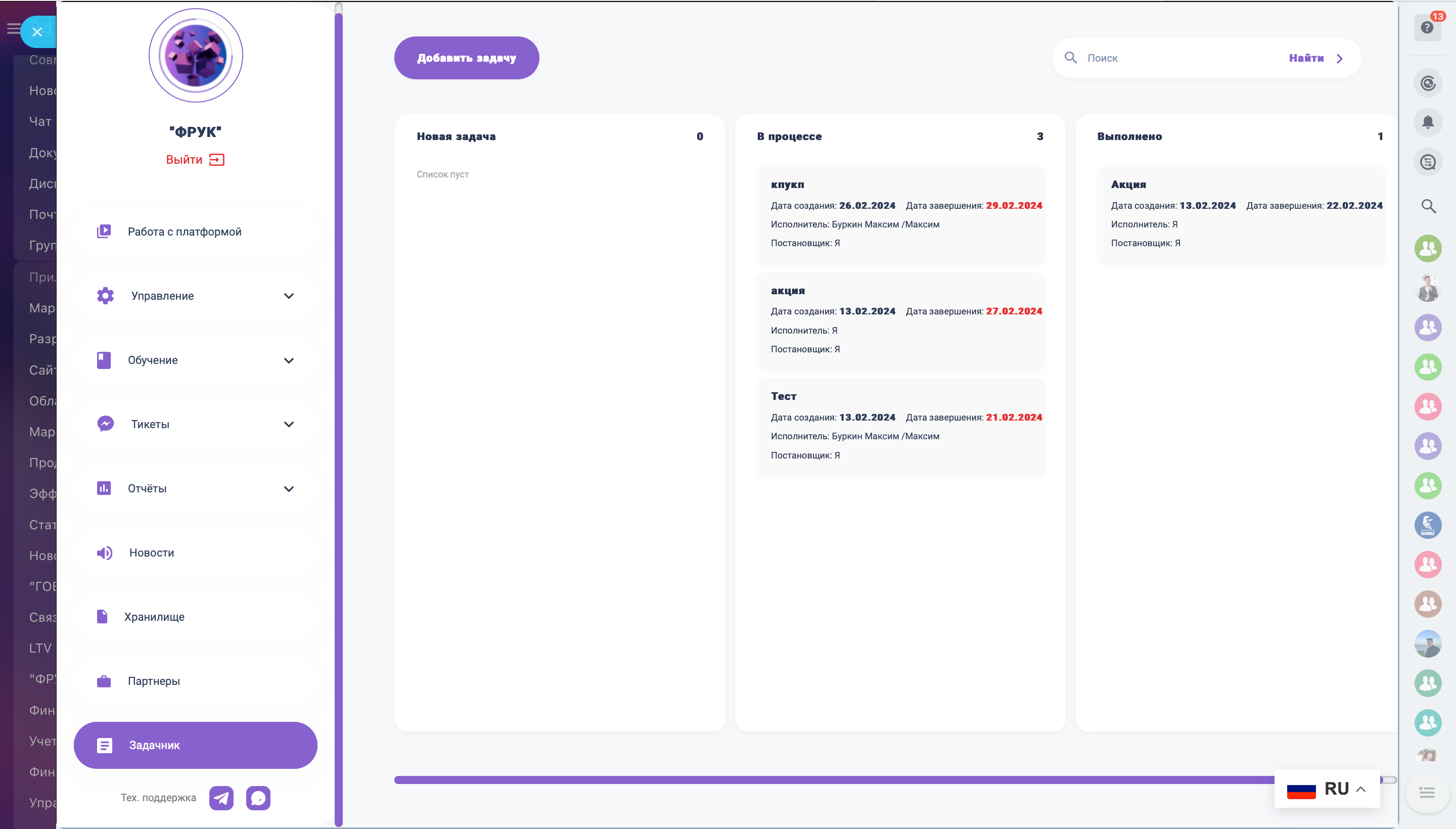Screen dimensions: 1456x829
Task: Open the help question mark icon
Action: point(1427,28)
